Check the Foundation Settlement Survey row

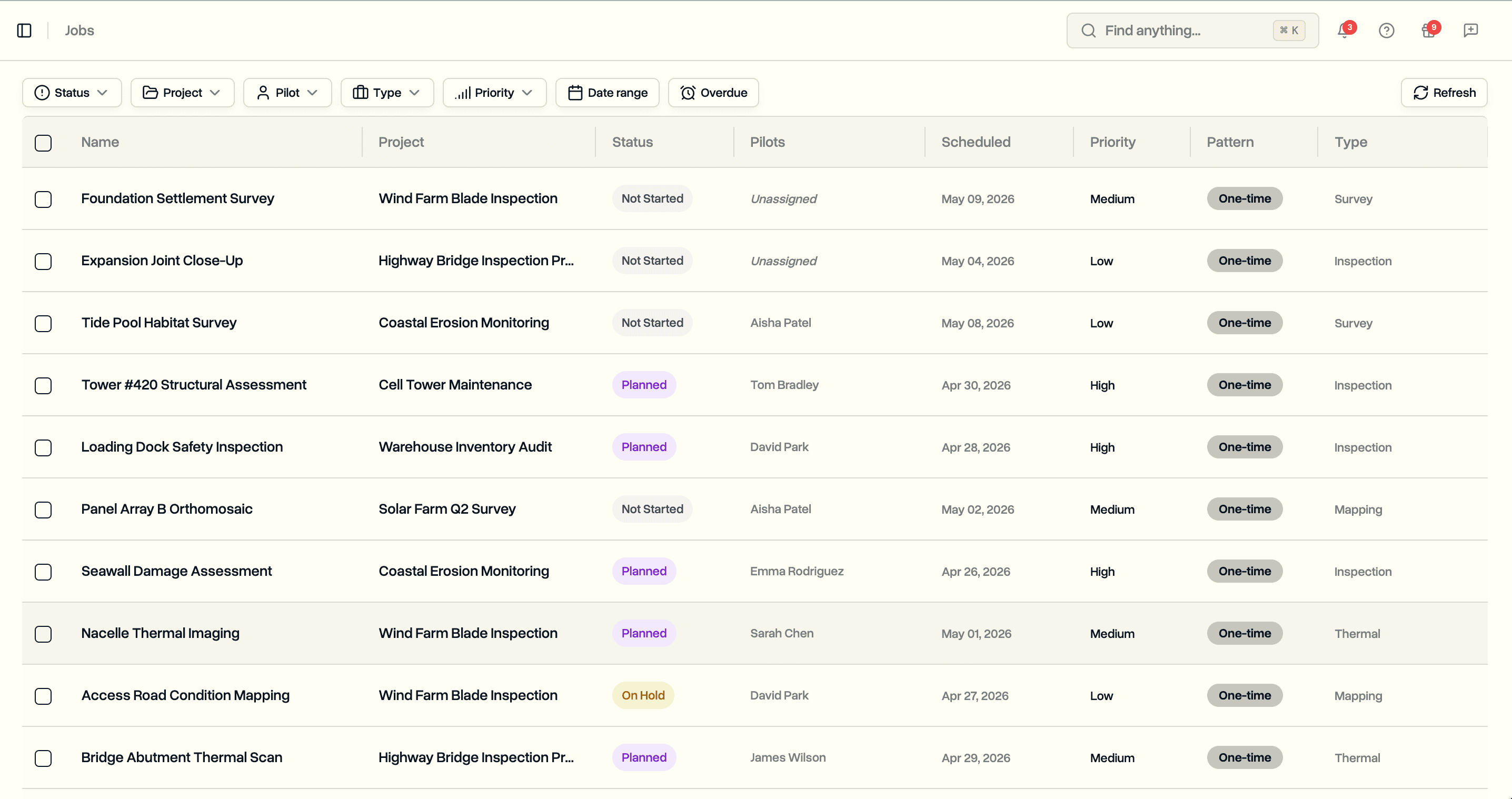coord(43,199)
